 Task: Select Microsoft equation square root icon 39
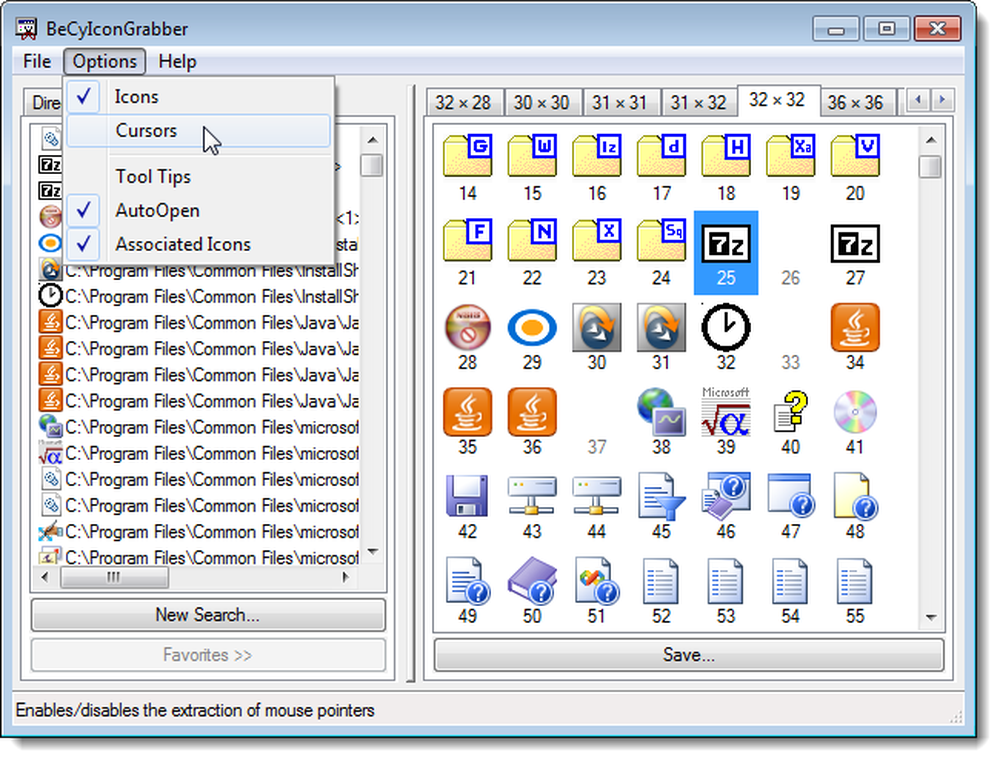(726, 412)
